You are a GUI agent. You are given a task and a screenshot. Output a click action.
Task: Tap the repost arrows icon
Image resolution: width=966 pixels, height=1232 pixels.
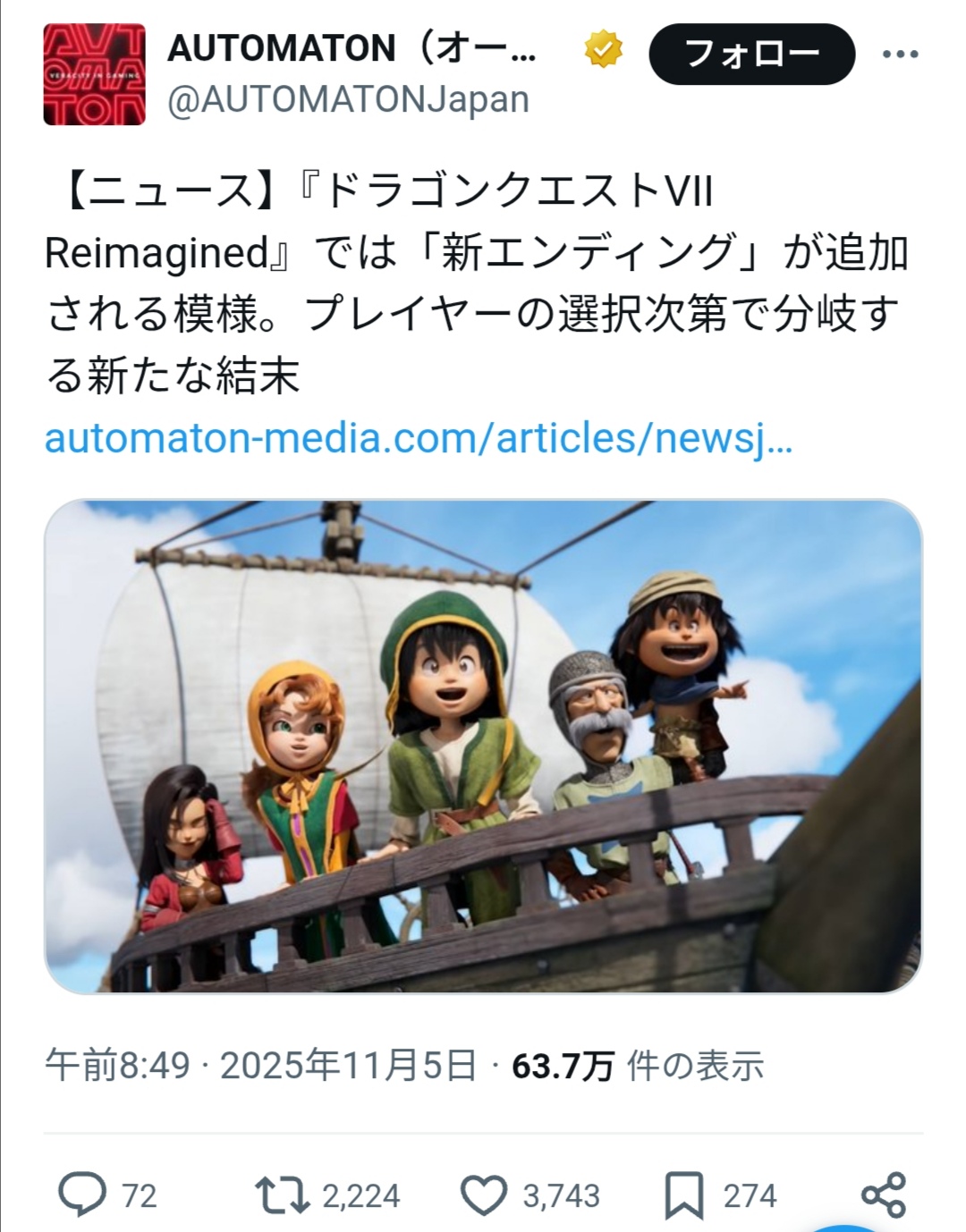[283, 1195]
